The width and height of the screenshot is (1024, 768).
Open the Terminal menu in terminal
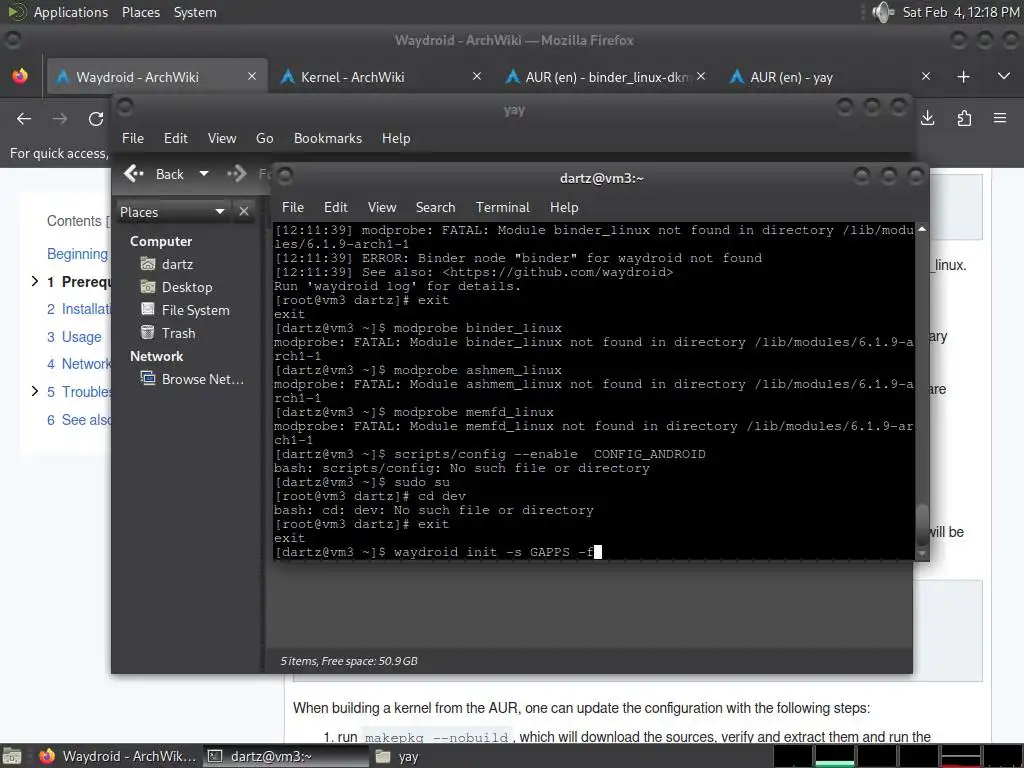click(x=502, y=207)
